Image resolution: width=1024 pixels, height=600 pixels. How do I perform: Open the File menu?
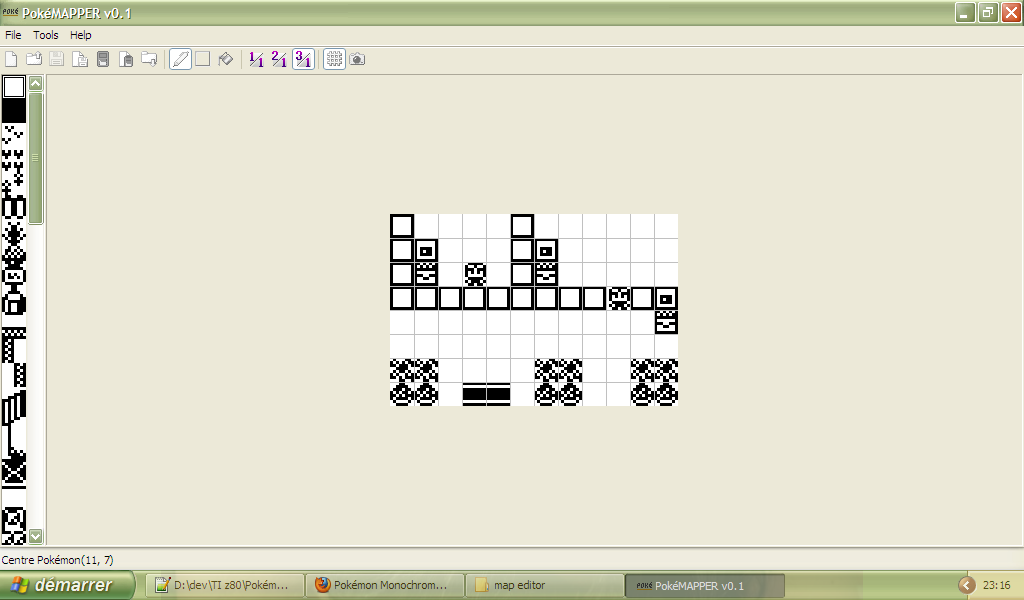coord(13,35)
